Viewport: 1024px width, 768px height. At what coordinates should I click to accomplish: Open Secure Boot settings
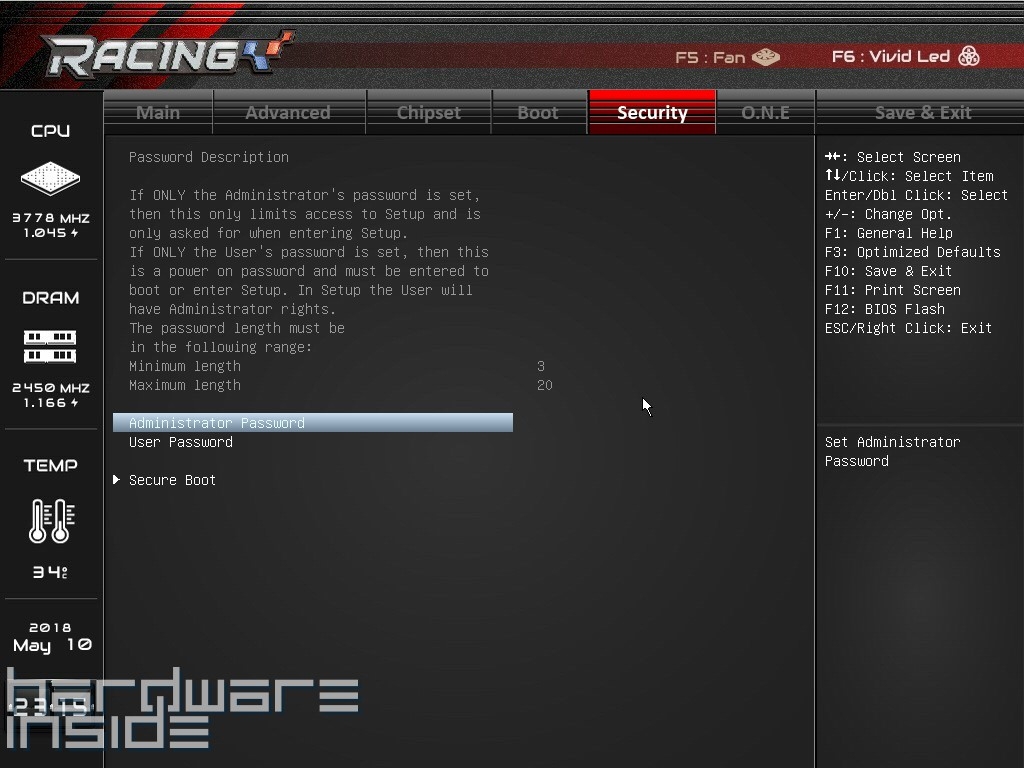pos(172,480)
